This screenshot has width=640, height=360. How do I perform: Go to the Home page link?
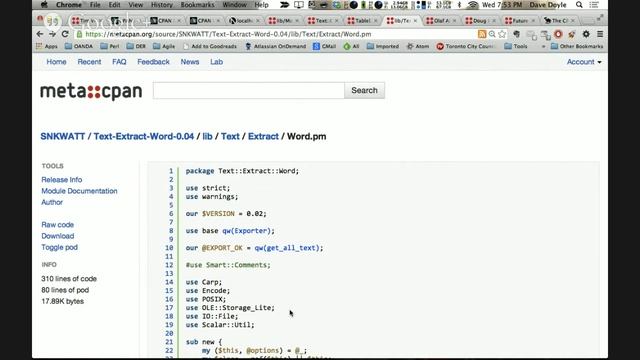point(56,62)
